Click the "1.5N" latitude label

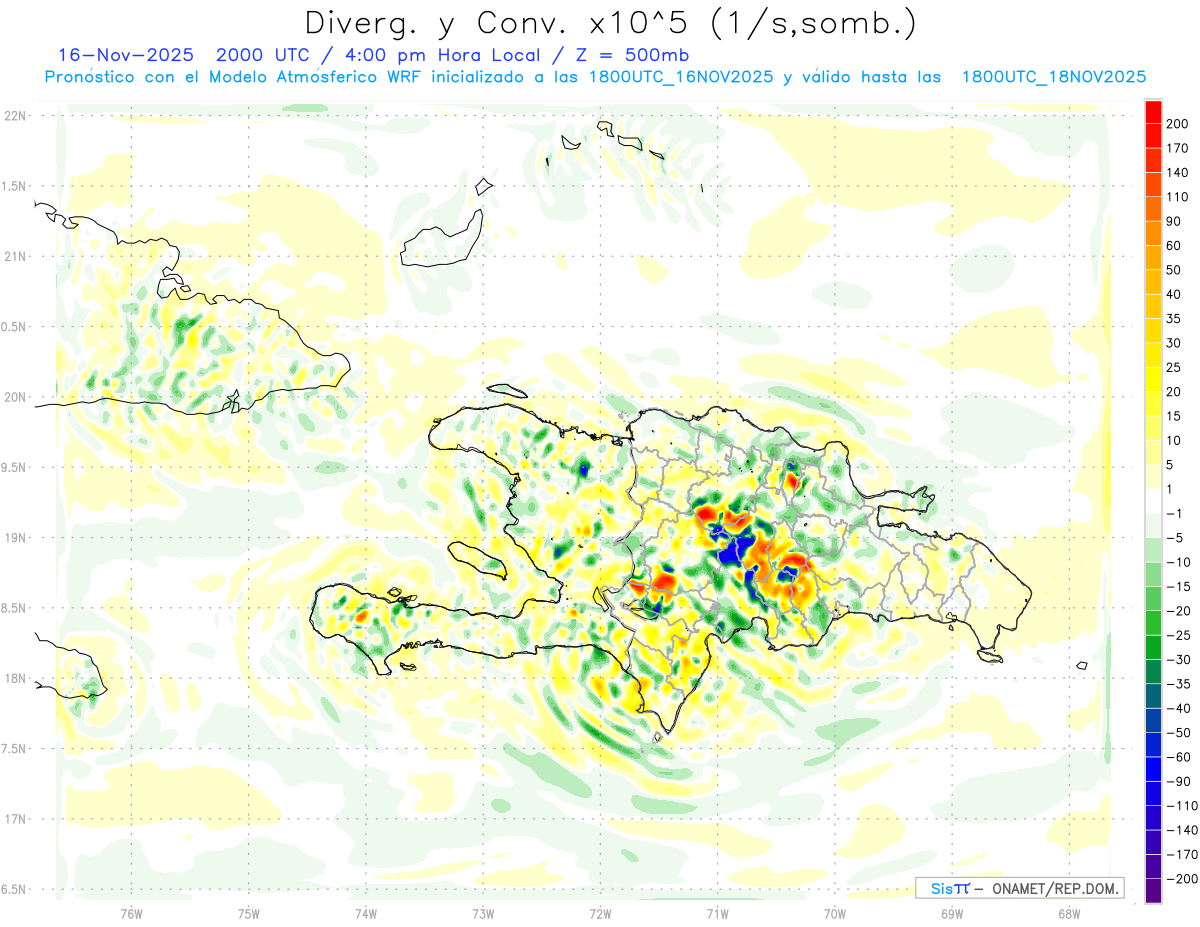tap(15, 186)
